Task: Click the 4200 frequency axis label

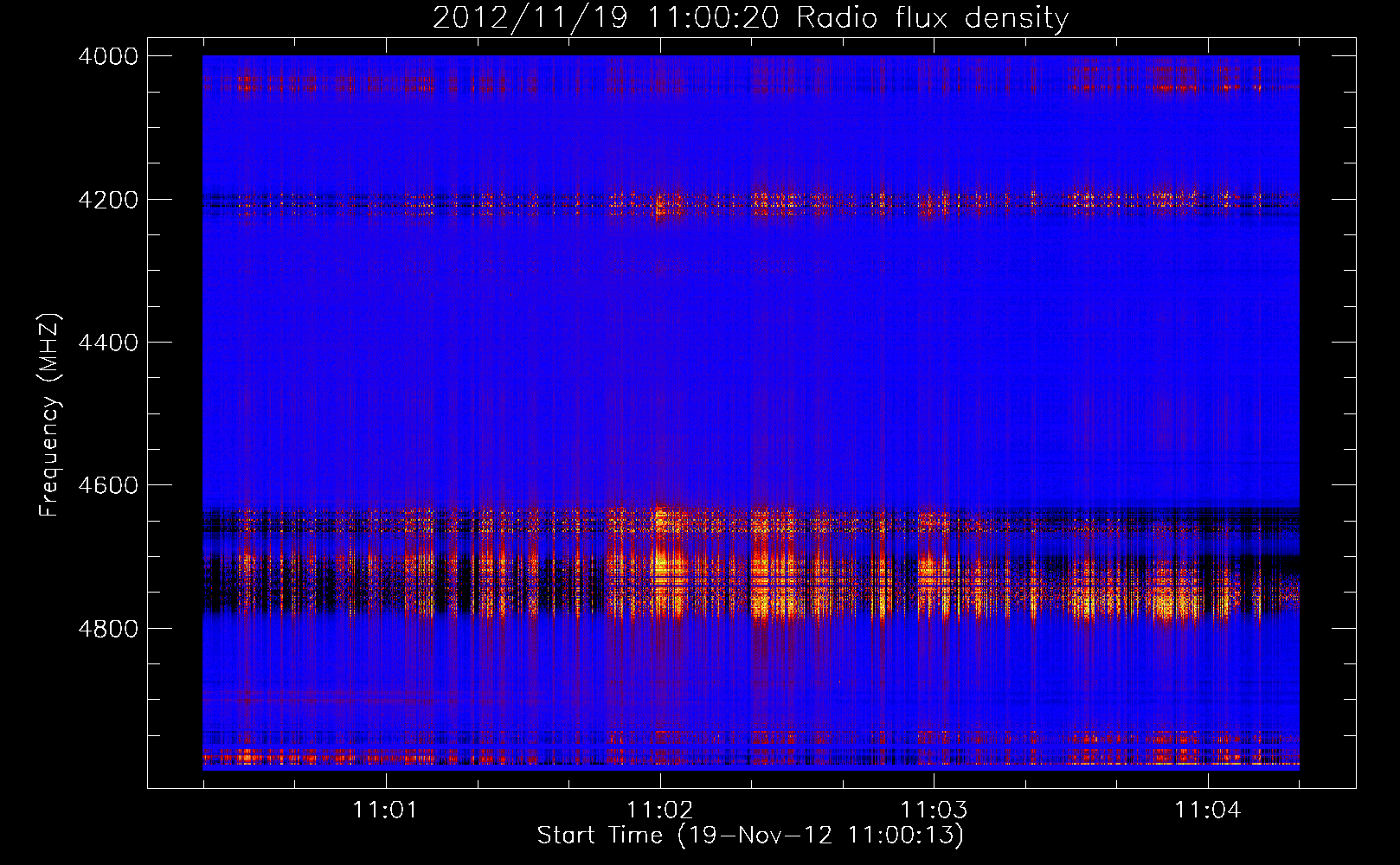Action: 108,200
